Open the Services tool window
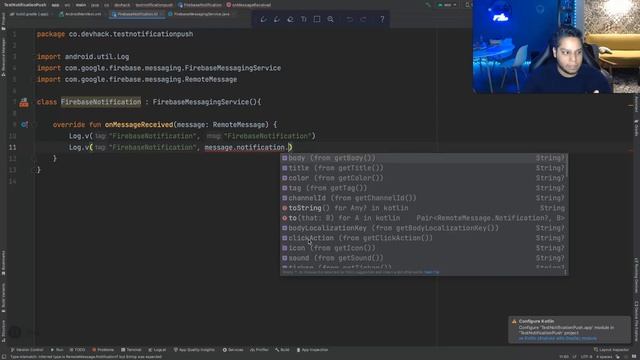640x360 pixels. pos(233,350)
